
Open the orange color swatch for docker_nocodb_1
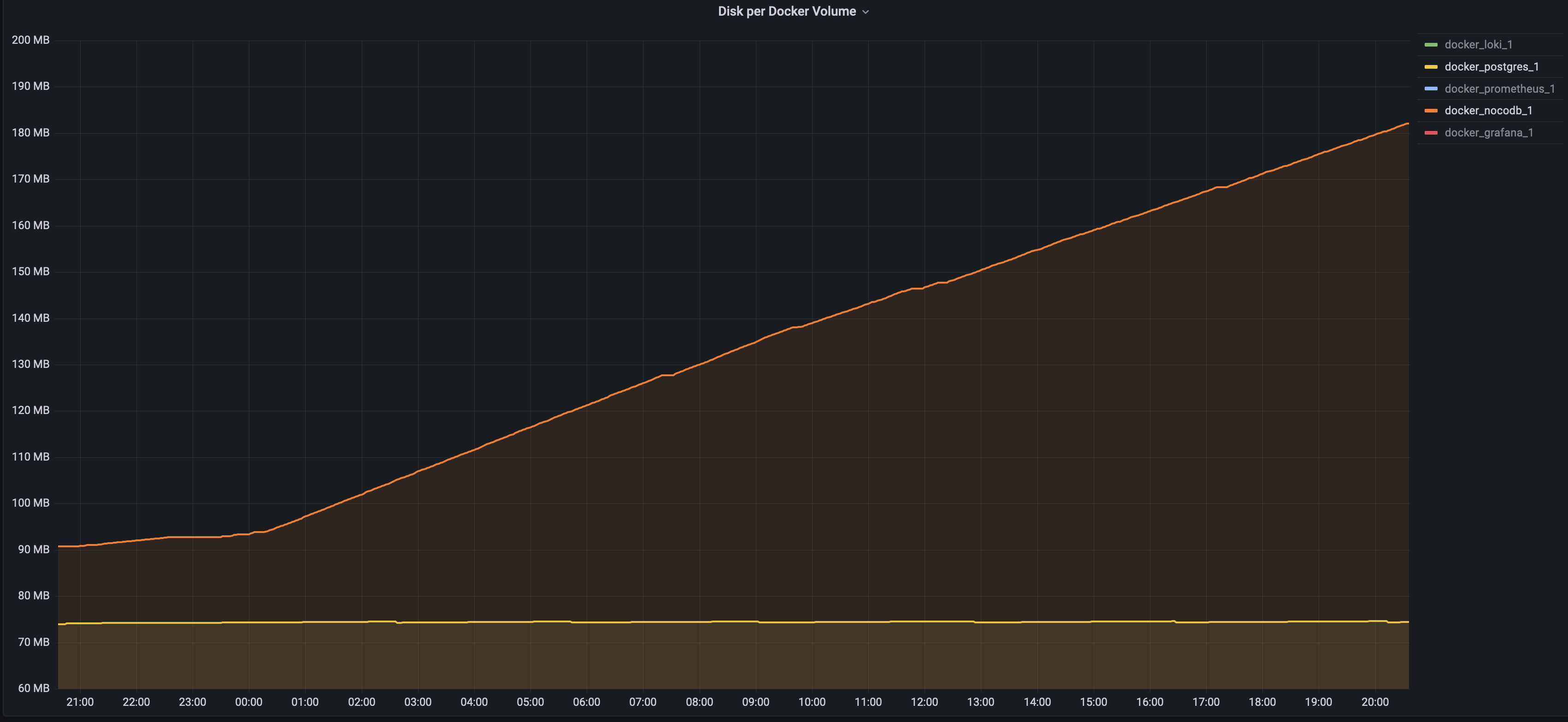1431,111
